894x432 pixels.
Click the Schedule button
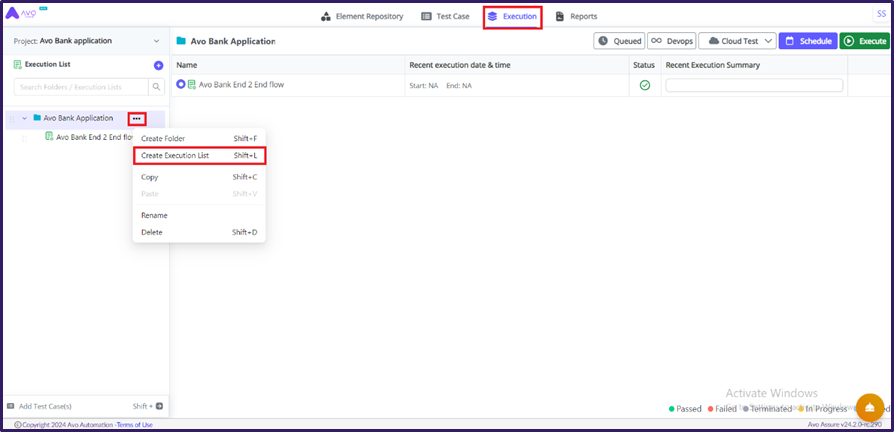click(807, 41)
